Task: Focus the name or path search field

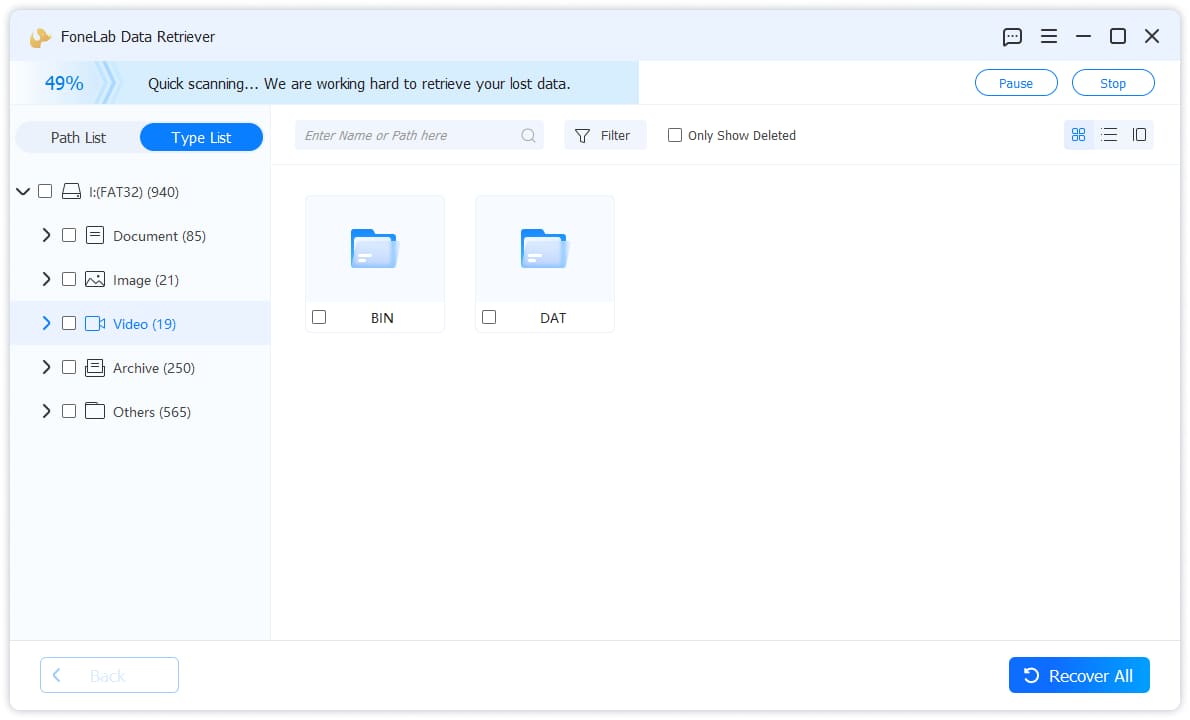Action: [x=419, y=135]
